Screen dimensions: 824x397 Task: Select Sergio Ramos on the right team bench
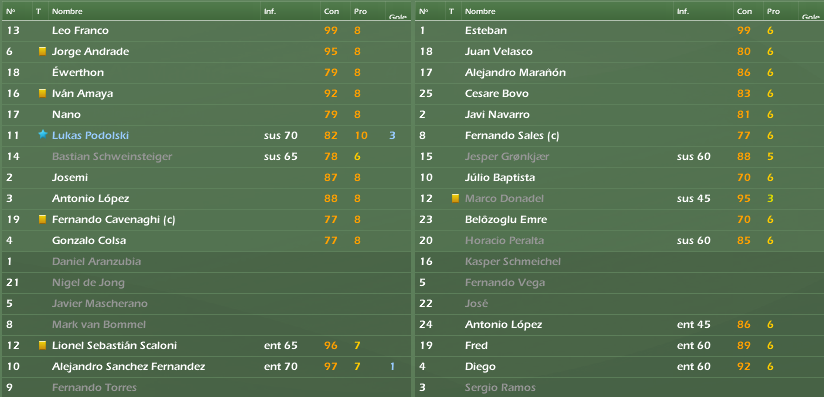point(500,388)
